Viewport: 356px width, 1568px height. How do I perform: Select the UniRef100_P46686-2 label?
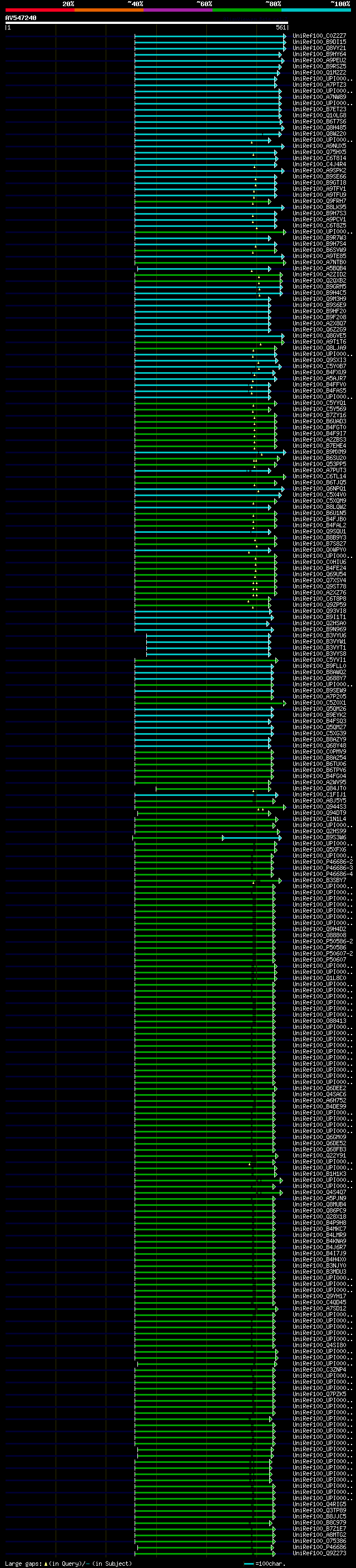tap(323, 862)
